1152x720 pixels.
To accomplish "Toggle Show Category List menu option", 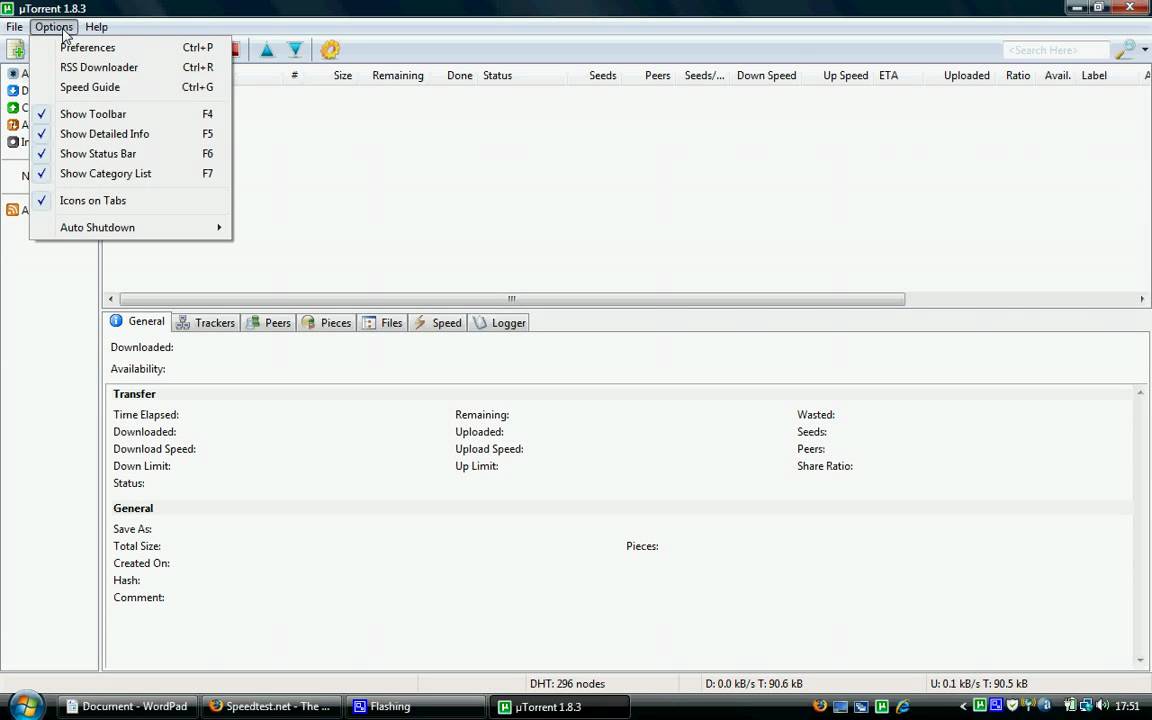I will [x=131, y=173].
